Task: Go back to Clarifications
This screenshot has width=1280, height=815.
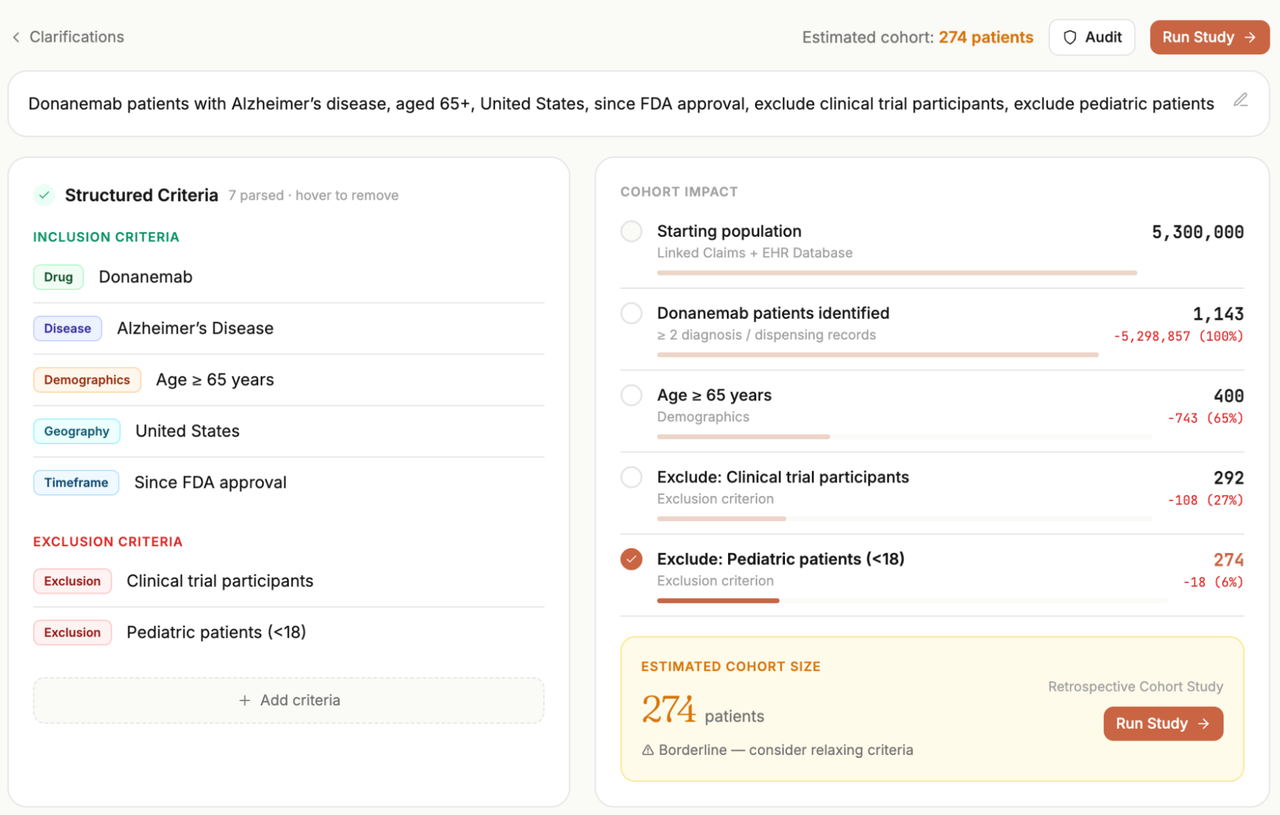Action: tap(68, 37)
